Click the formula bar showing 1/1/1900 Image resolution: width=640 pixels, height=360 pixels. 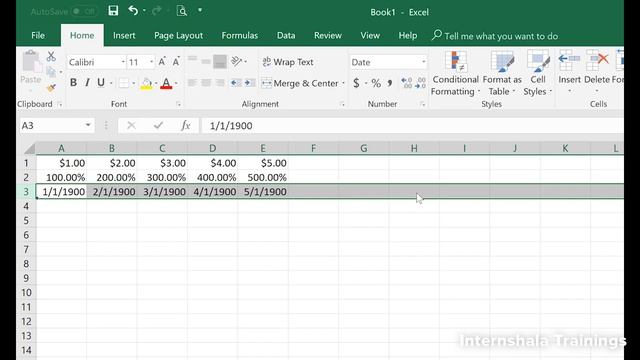click(412, 125)
